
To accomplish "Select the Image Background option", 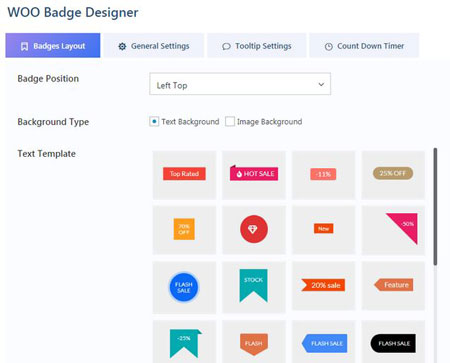I will click(x=230, y=122).
